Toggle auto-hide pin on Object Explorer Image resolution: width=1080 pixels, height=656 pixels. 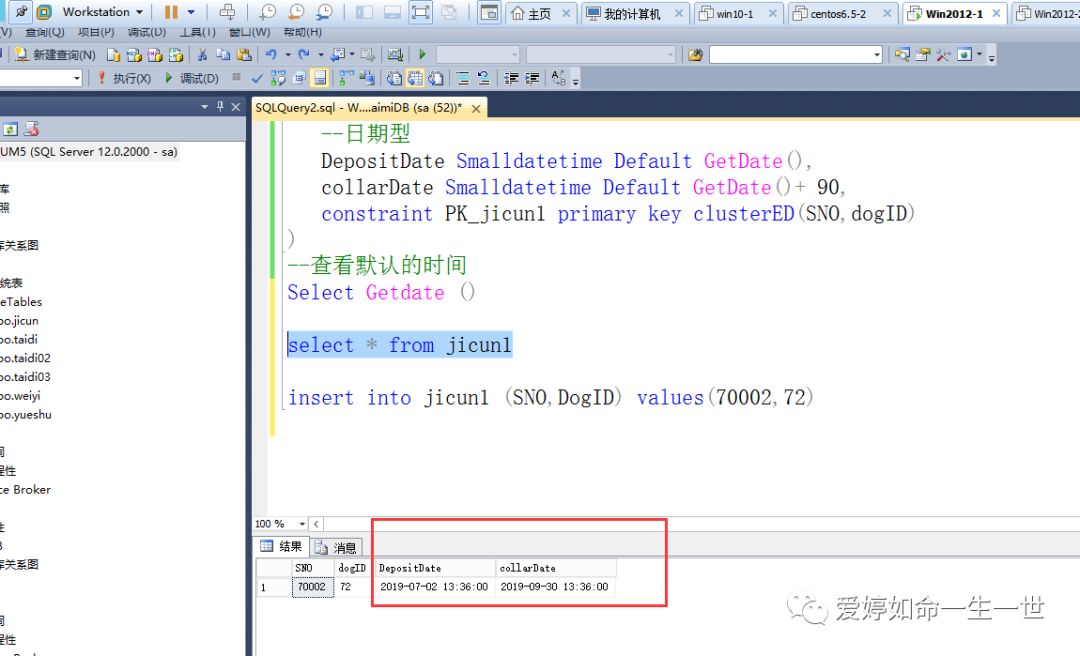coord(220,106)
